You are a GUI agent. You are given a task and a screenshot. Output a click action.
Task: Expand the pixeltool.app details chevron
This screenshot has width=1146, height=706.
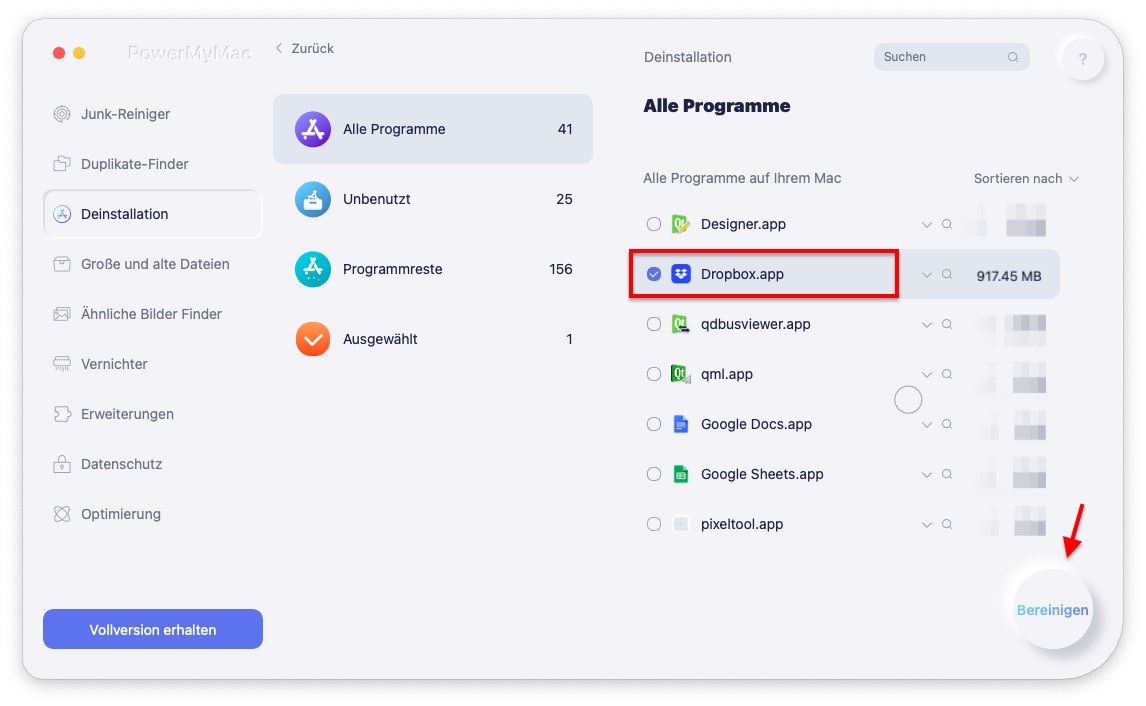[926, 525]
